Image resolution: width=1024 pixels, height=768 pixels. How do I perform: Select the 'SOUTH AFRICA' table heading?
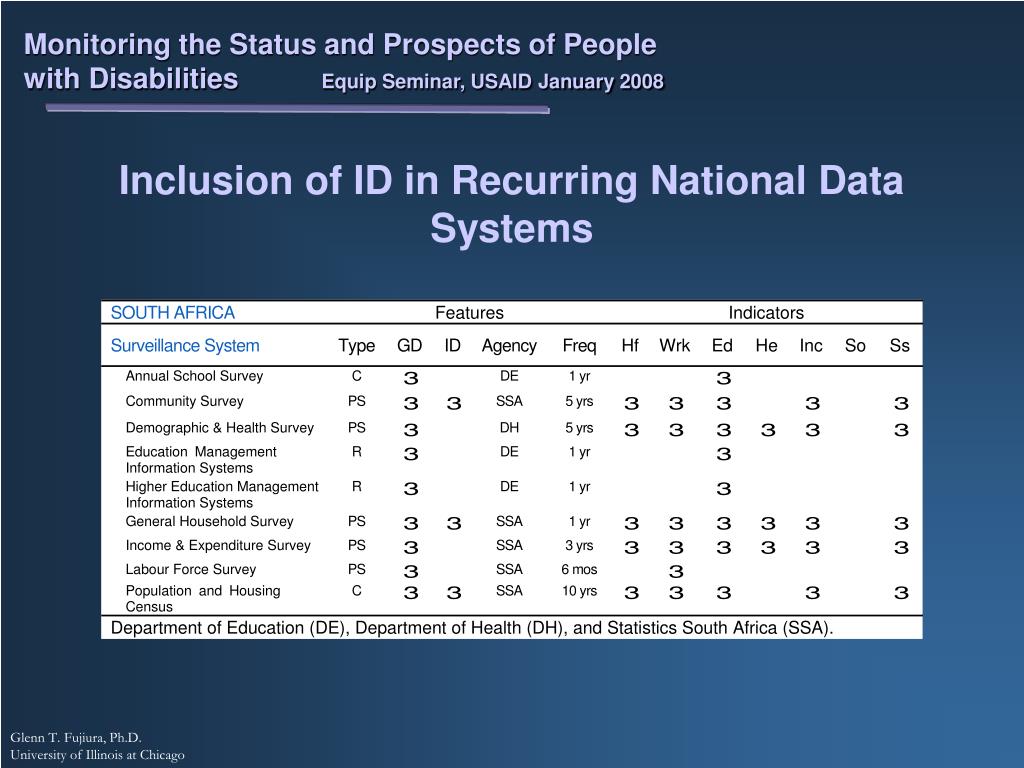(172, 313)
